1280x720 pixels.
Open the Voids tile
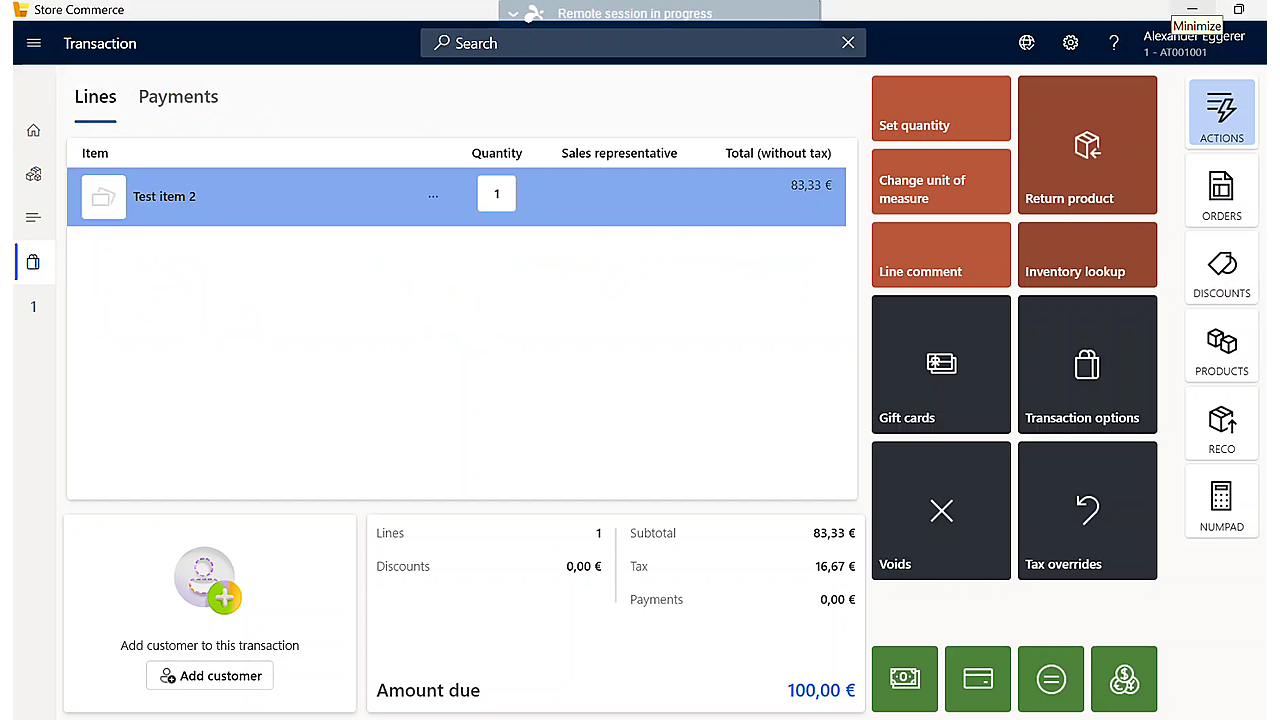pos(941,510)
